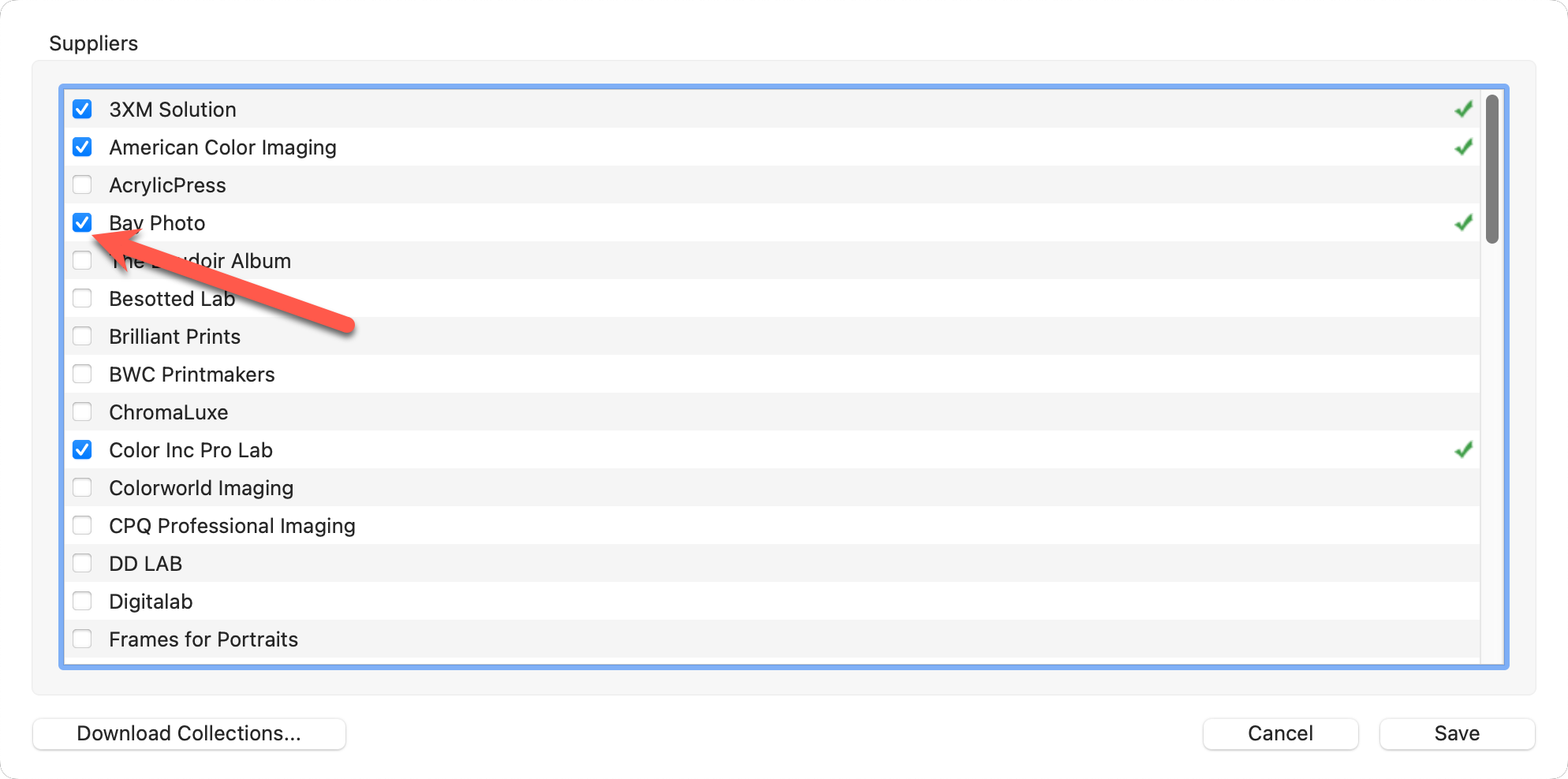Uncheck the 3XM Solution checkbox

coord(82,110)
